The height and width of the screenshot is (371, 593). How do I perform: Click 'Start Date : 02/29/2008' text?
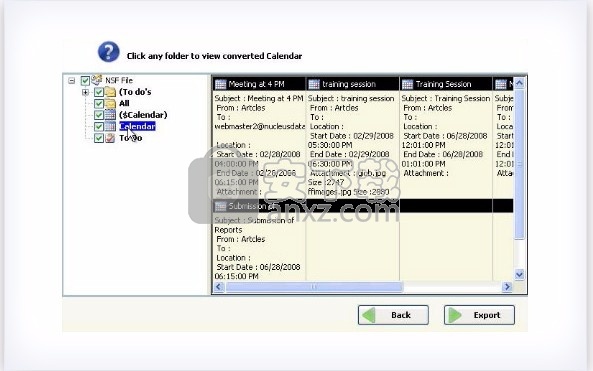(x=352, y=136)
